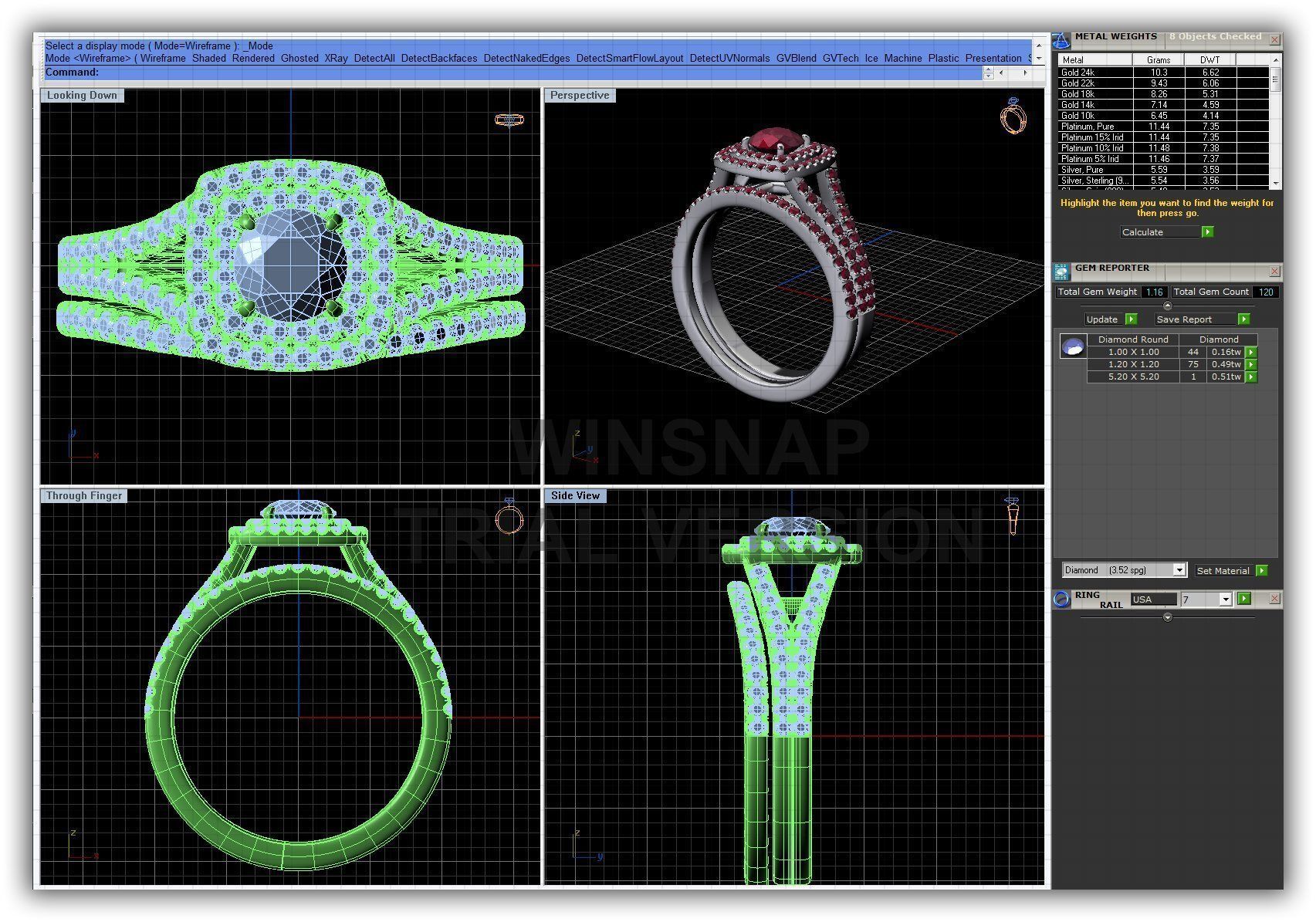Click the Total Gem Count value 120
Image resolution: width=1316 pixels, height=922 pixels.
point(1266,292)
